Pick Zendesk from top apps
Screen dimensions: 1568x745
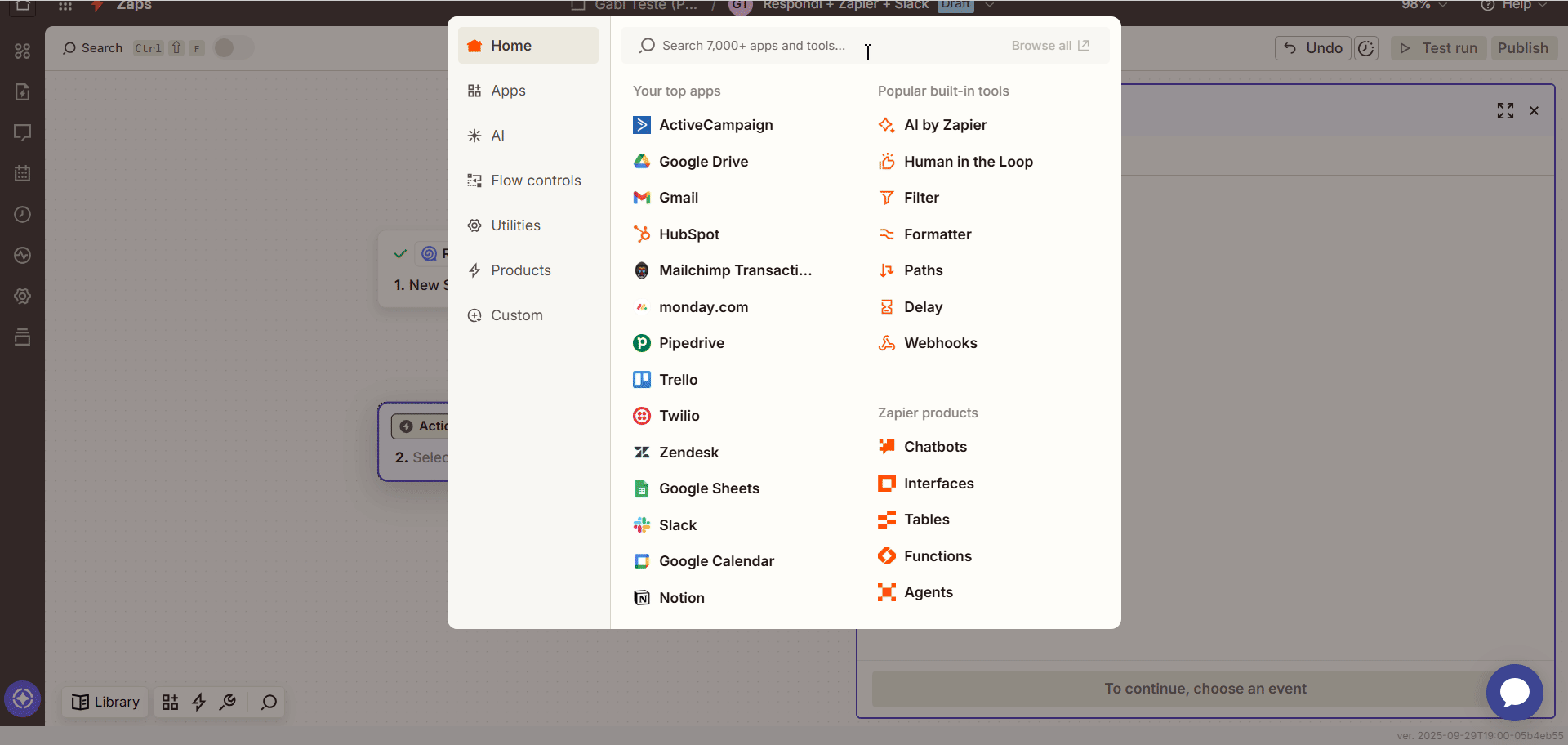point(676,453)
